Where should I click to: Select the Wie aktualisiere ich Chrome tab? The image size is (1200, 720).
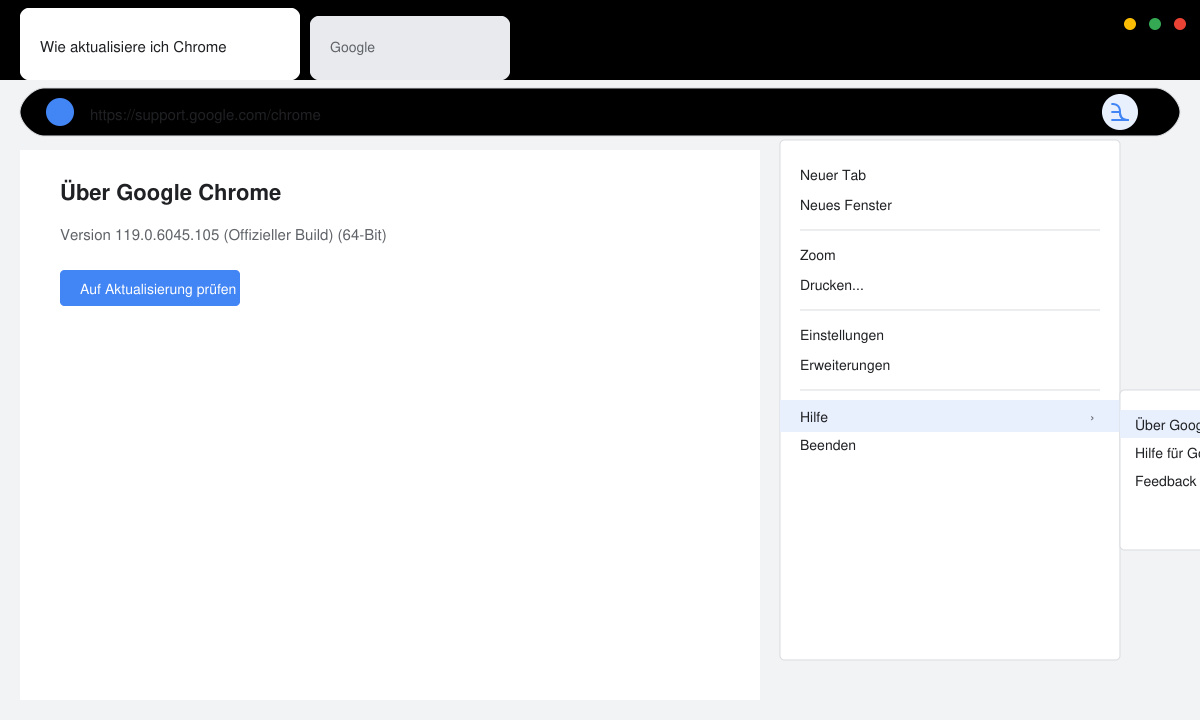coord(160,44)
